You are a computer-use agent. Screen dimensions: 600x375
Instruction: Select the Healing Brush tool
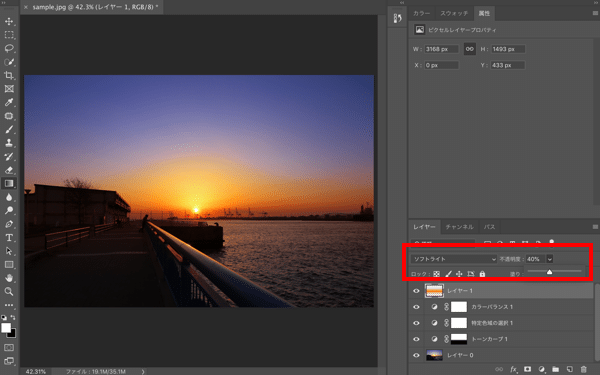tap(9, 116)
